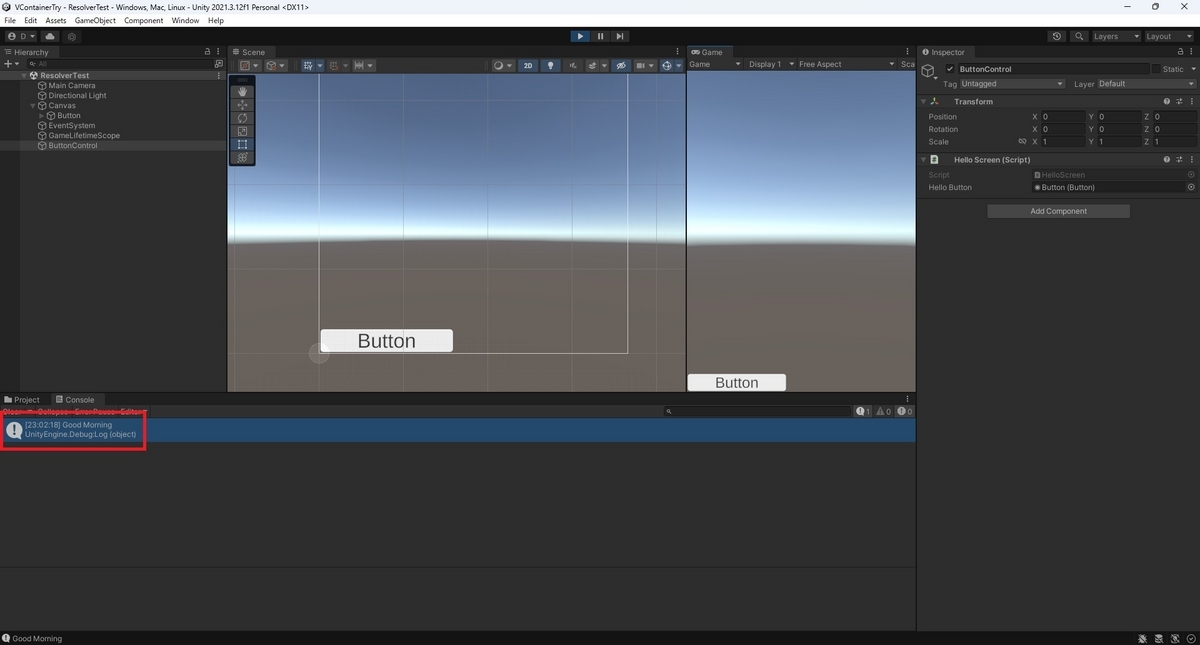Screen dimensions: 1200x645
Task: Select the Hand (View) tool in Scene
Action: tap(242, 92)
